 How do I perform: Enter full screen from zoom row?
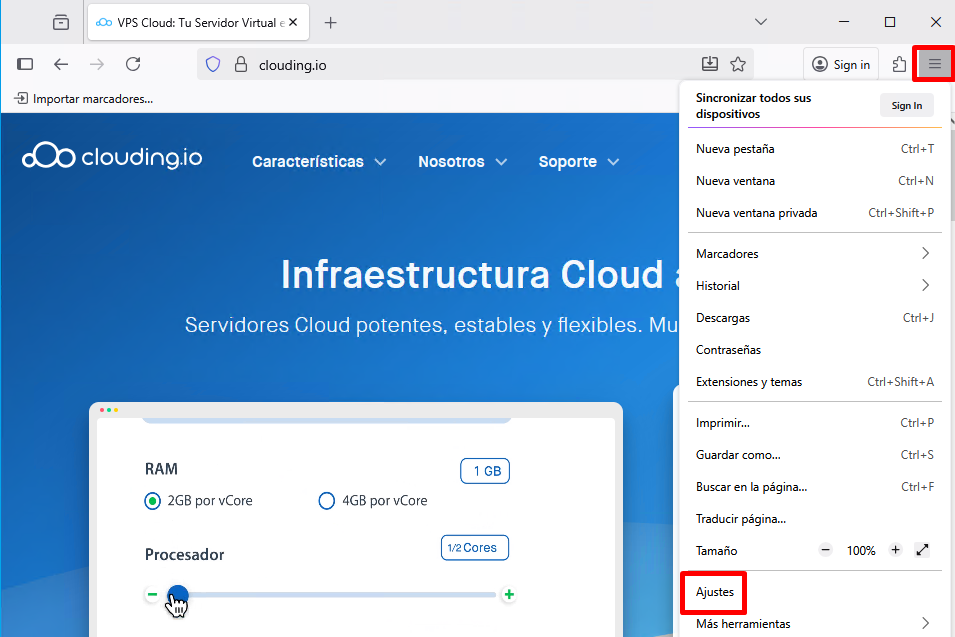click(922, 550)
